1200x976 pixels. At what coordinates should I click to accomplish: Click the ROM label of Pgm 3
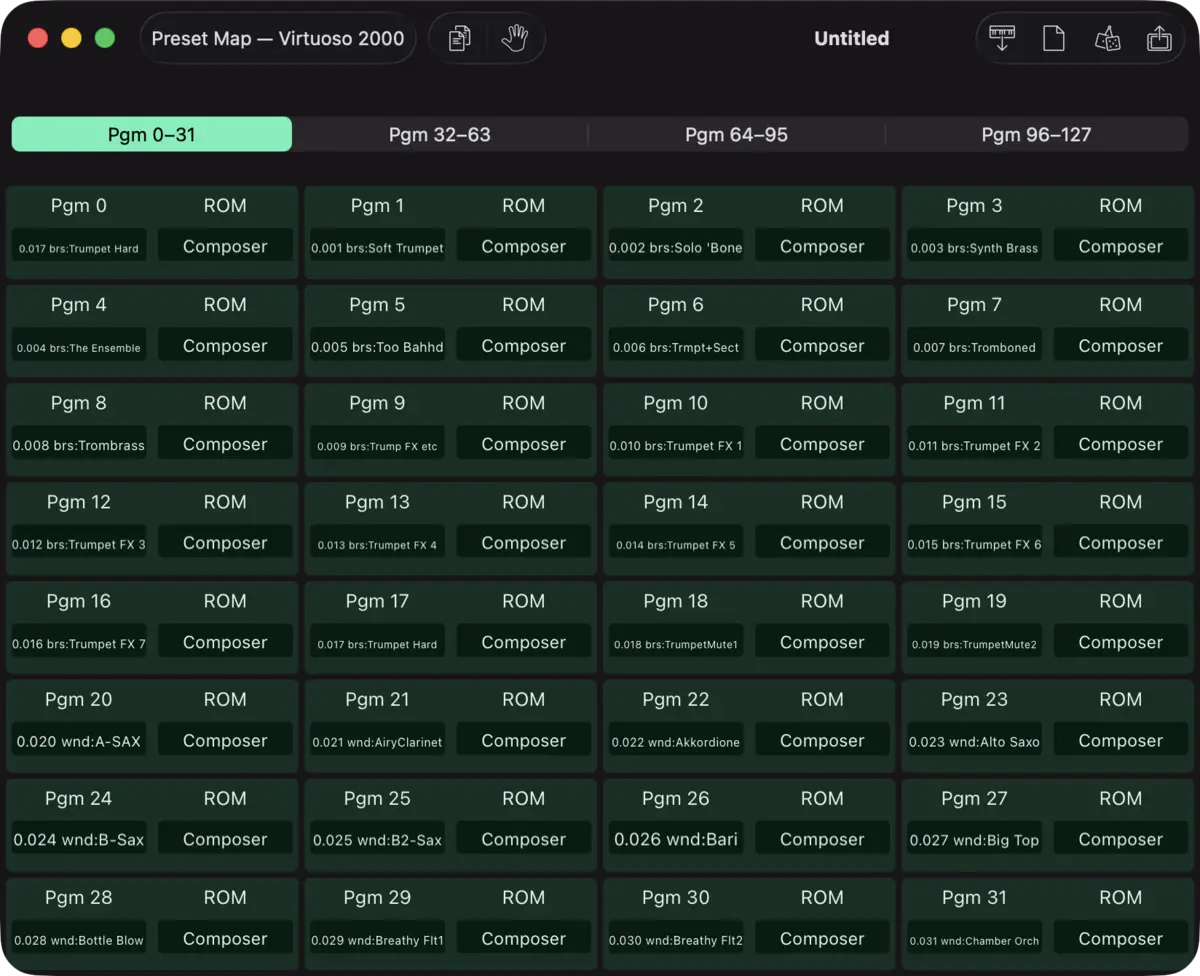click(x=1120, y=205)
